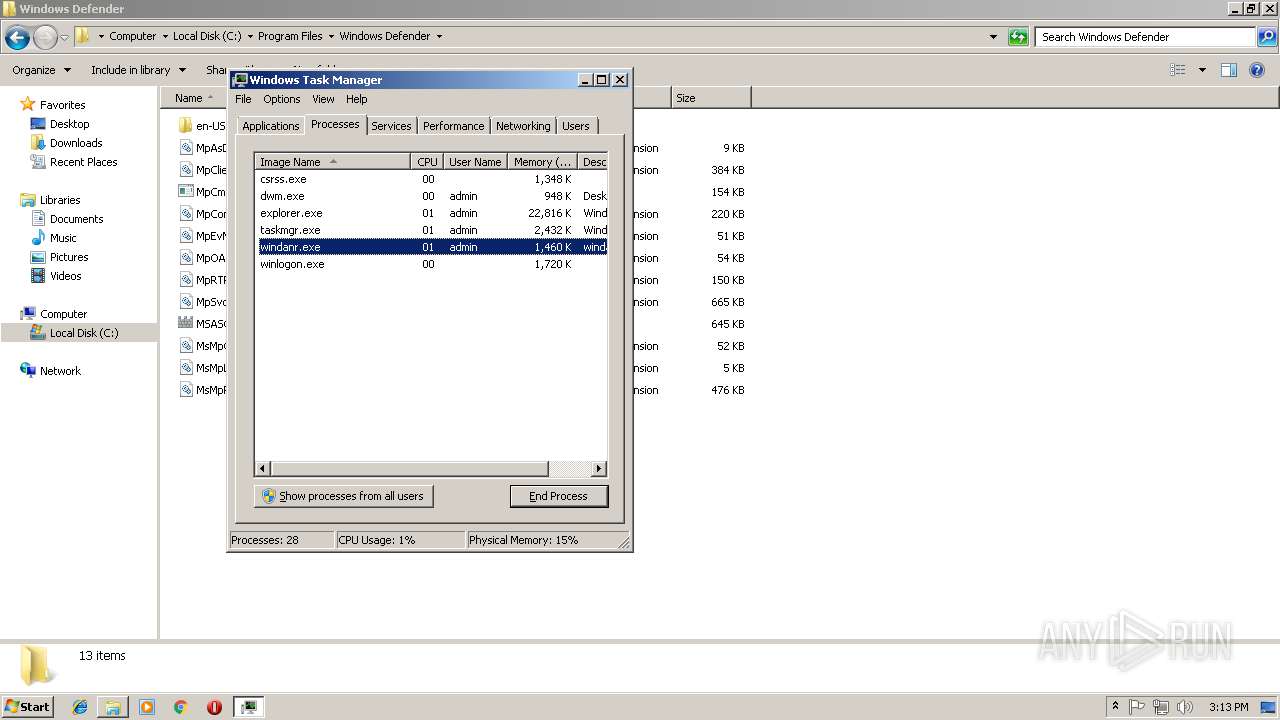The image size is (1280, 720).
Task: Switch to the Networking tab
Action: coord(523,126)
